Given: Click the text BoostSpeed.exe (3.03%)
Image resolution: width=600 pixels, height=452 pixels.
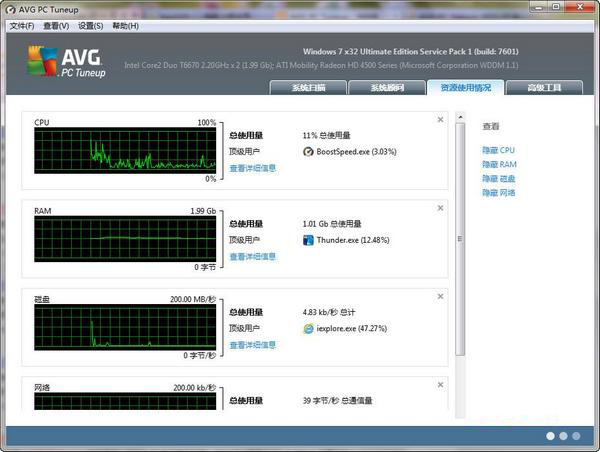Looking at the screenshot, I should click(356, 152).
